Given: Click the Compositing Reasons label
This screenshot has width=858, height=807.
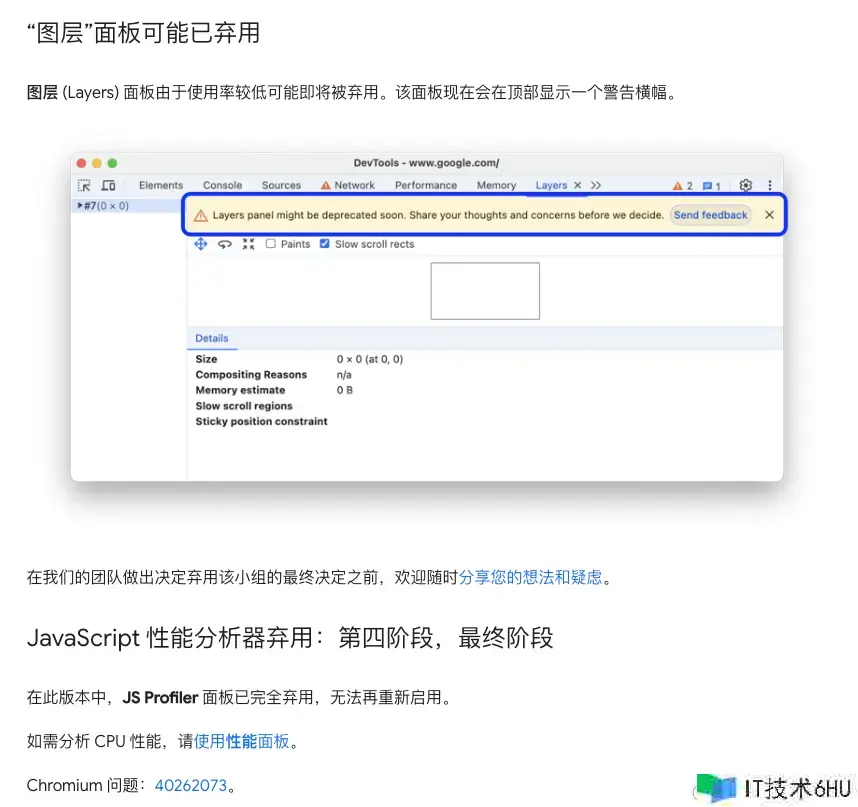Looking at the screenshot, I should [x=251, y=375].
